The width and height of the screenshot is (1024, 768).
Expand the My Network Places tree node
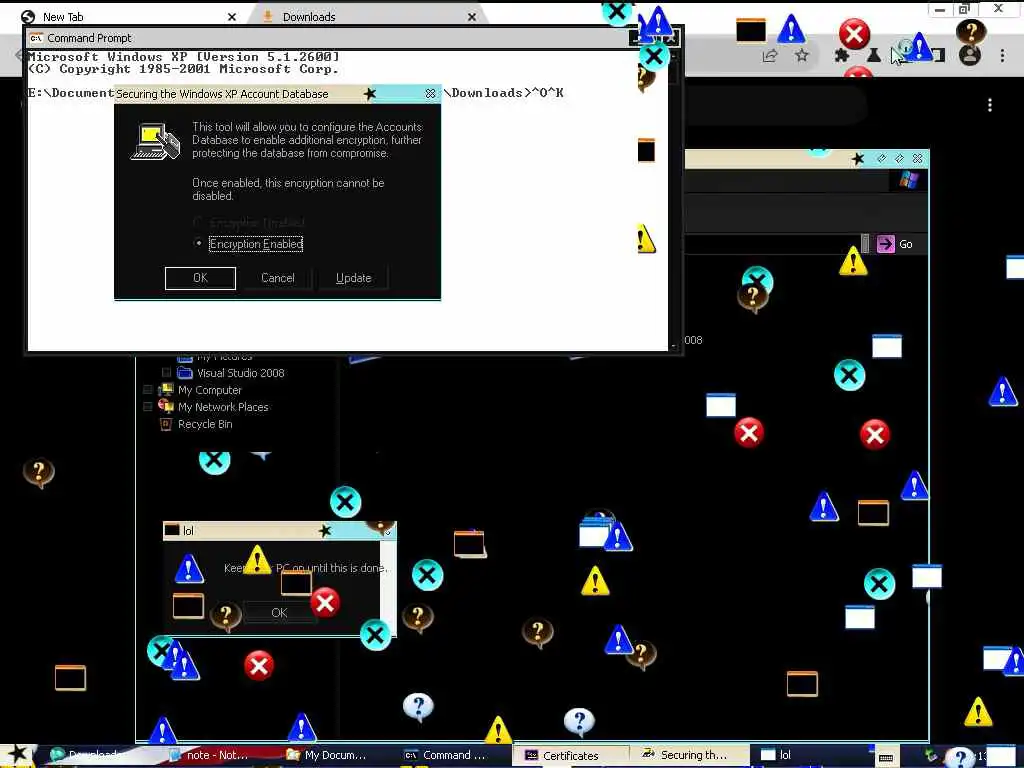tap(148, 407)
